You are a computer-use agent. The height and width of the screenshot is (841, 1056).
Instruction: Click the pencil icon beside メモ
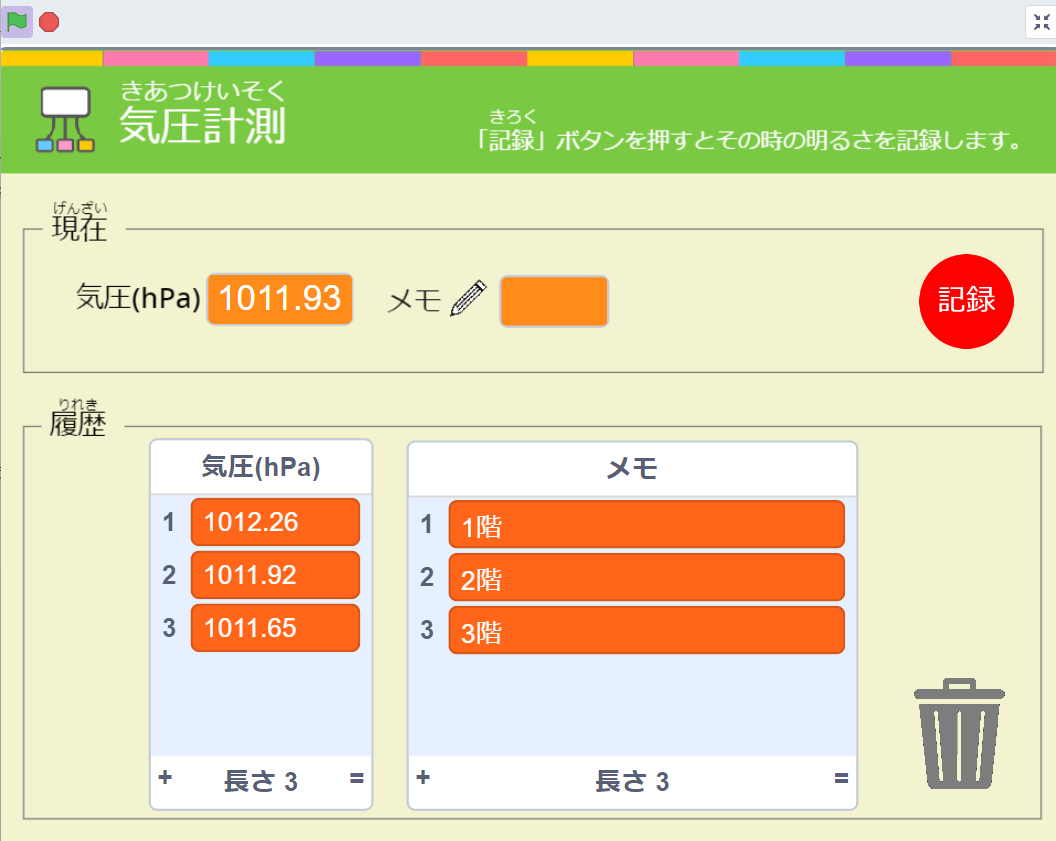pos(468,299)
